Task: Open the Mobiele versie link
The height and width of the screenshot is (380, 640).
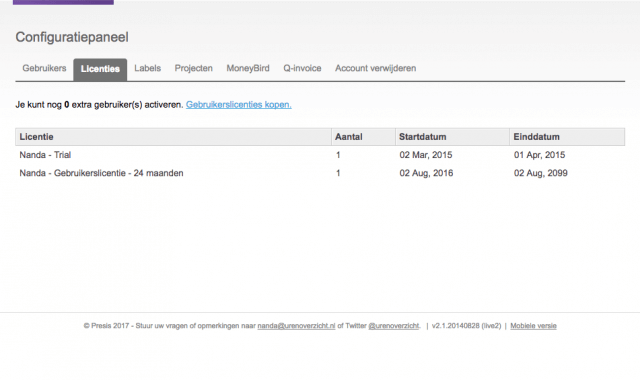Action: pyautogui.click(x=533, y=326)
